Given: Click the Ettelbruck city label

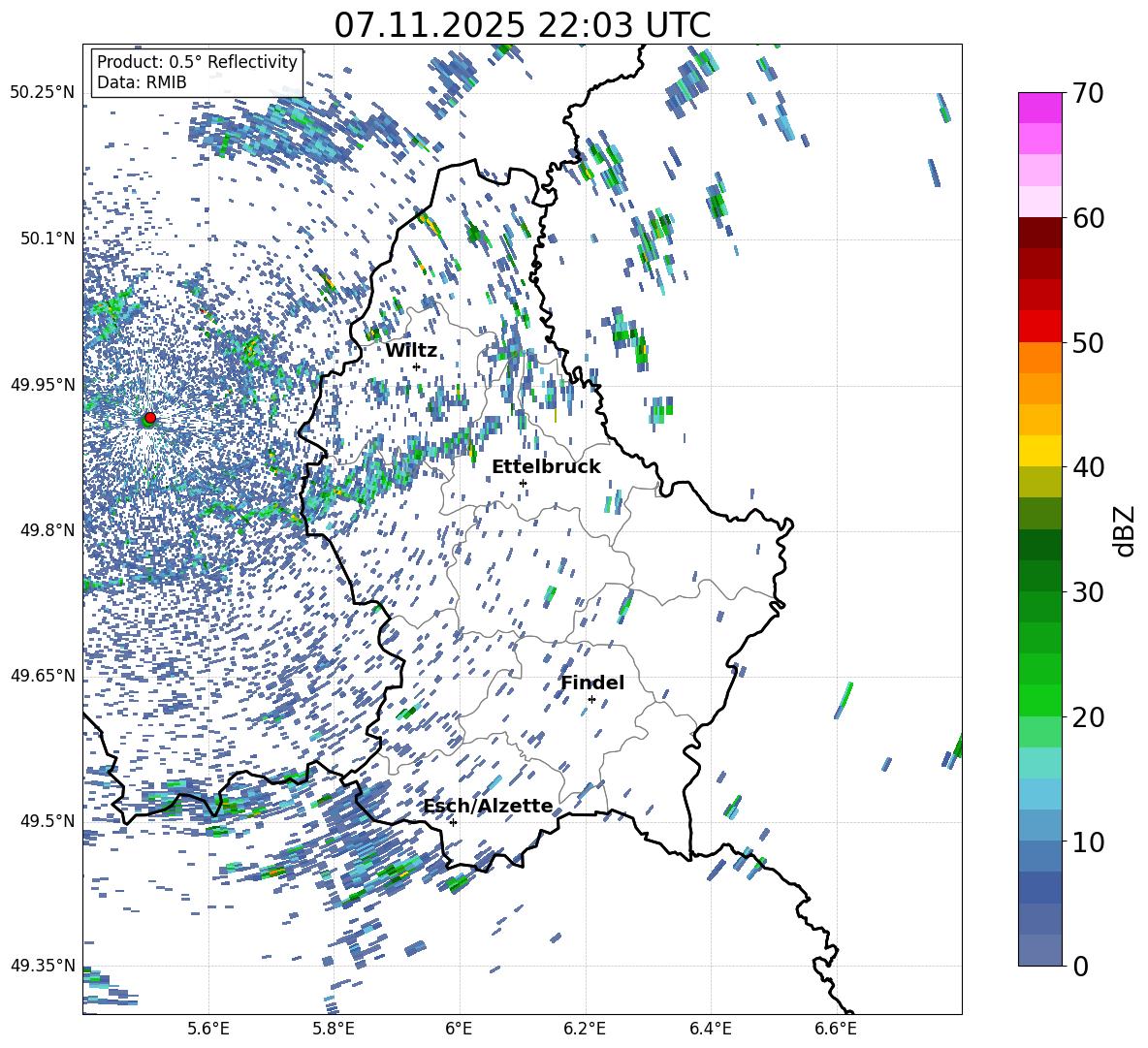Looking at the screenshot, I should coord(546,467).
